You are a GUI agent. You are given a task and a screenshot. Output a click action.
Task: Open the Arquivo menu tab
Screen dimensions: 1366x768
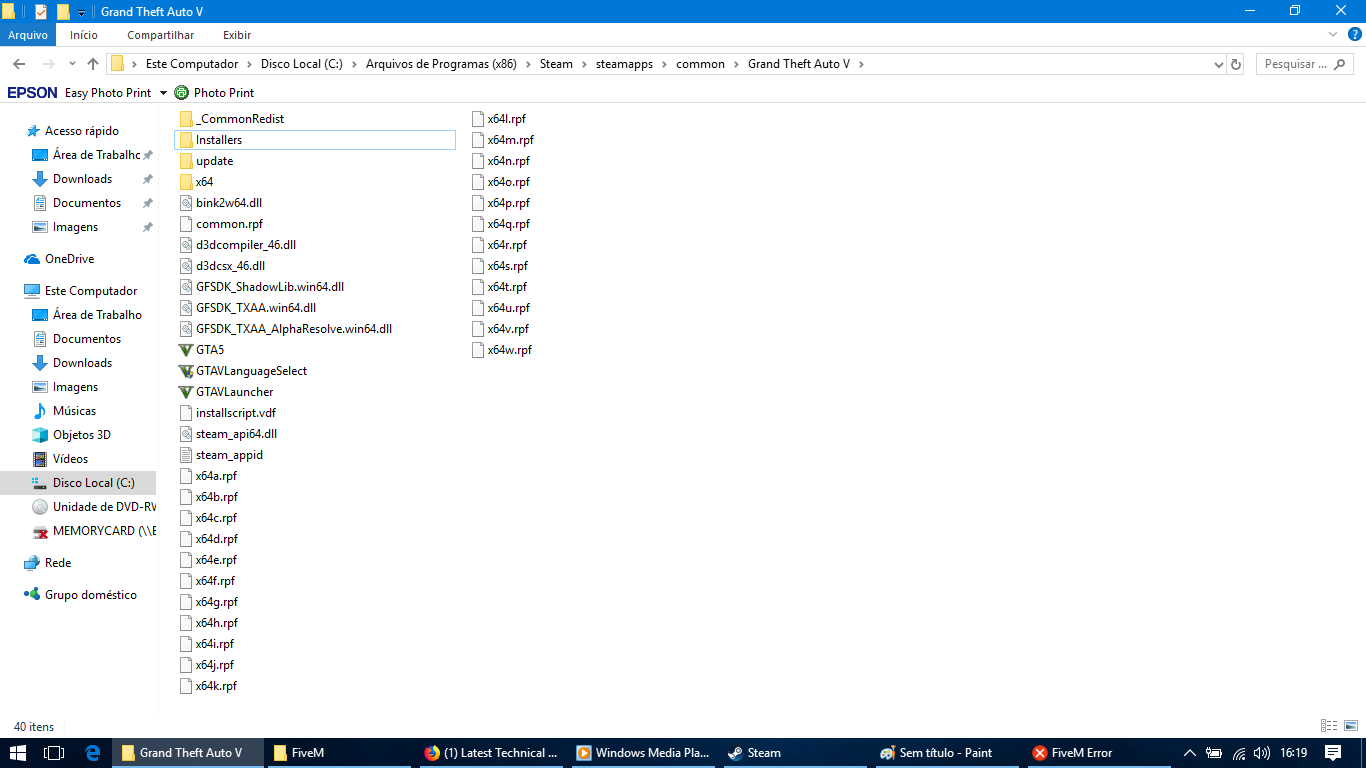(28, 35)
